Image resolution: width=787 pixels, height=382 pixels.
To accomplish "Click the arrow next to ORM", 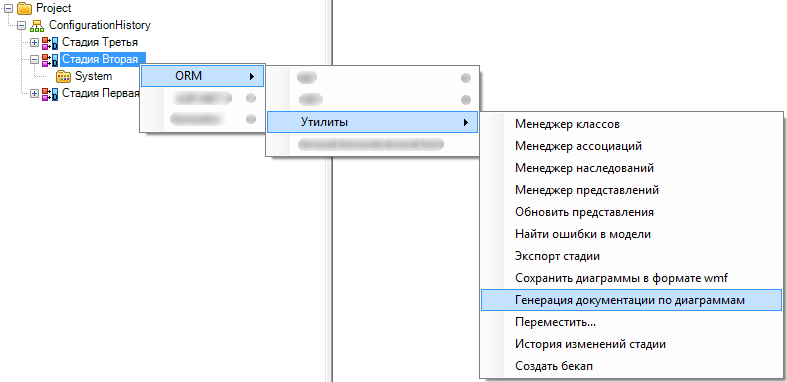I will (x=251, y=77).
